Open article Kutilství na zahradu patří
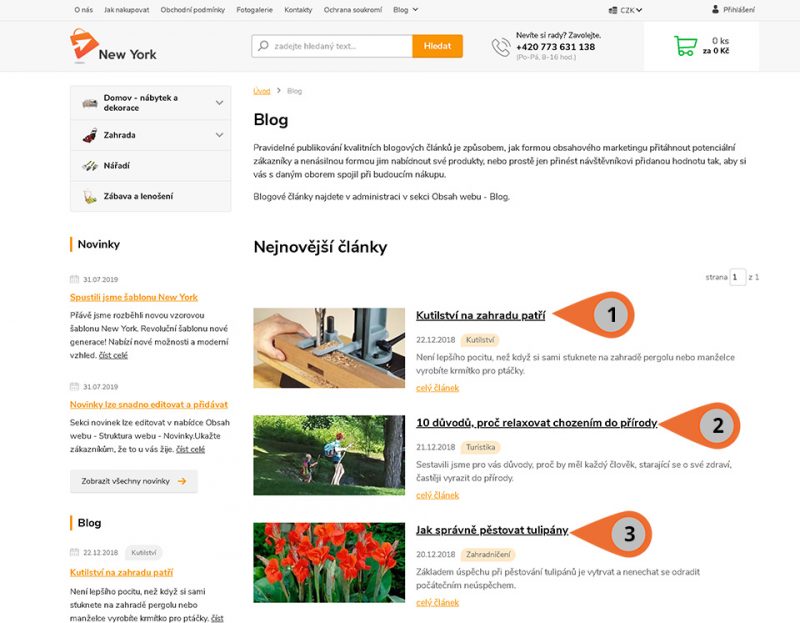 (x=481, y=315)
